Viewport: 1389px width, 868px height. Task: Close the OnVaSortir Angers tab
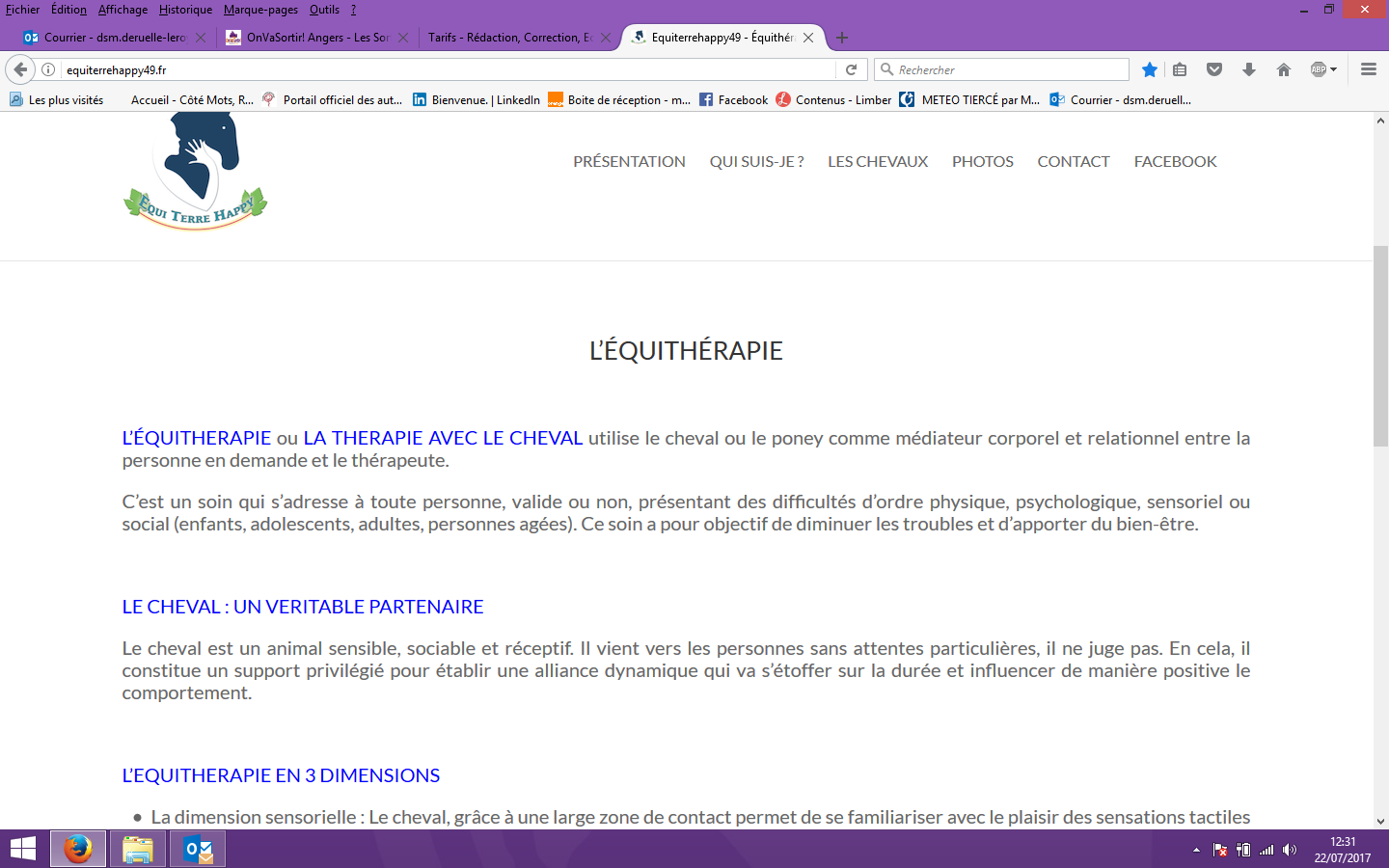pyautogui.click(x=403, y=38)
